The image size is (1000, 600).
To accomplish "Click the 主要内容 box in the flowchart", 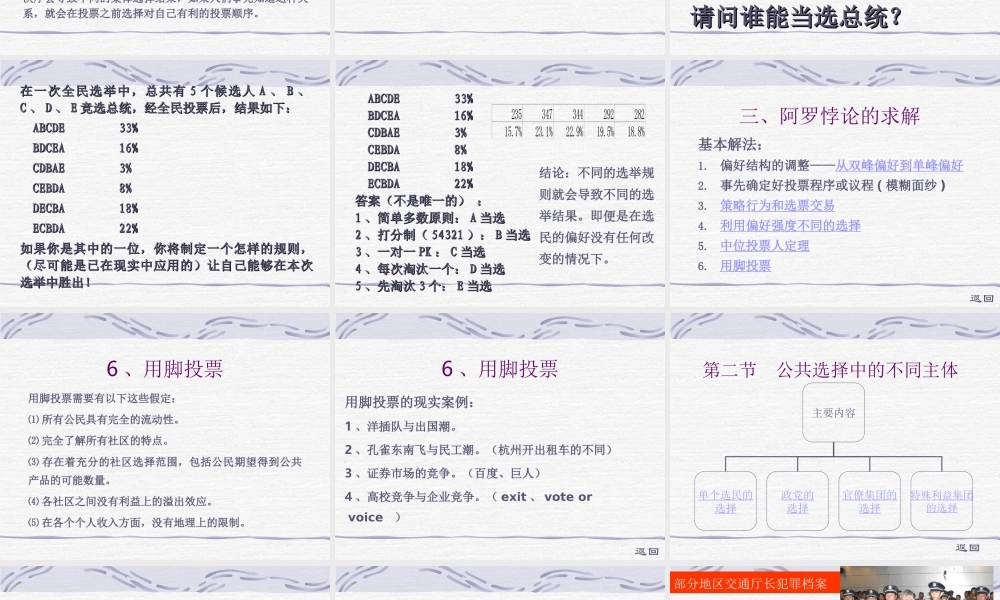I will [x=832, y=412].
